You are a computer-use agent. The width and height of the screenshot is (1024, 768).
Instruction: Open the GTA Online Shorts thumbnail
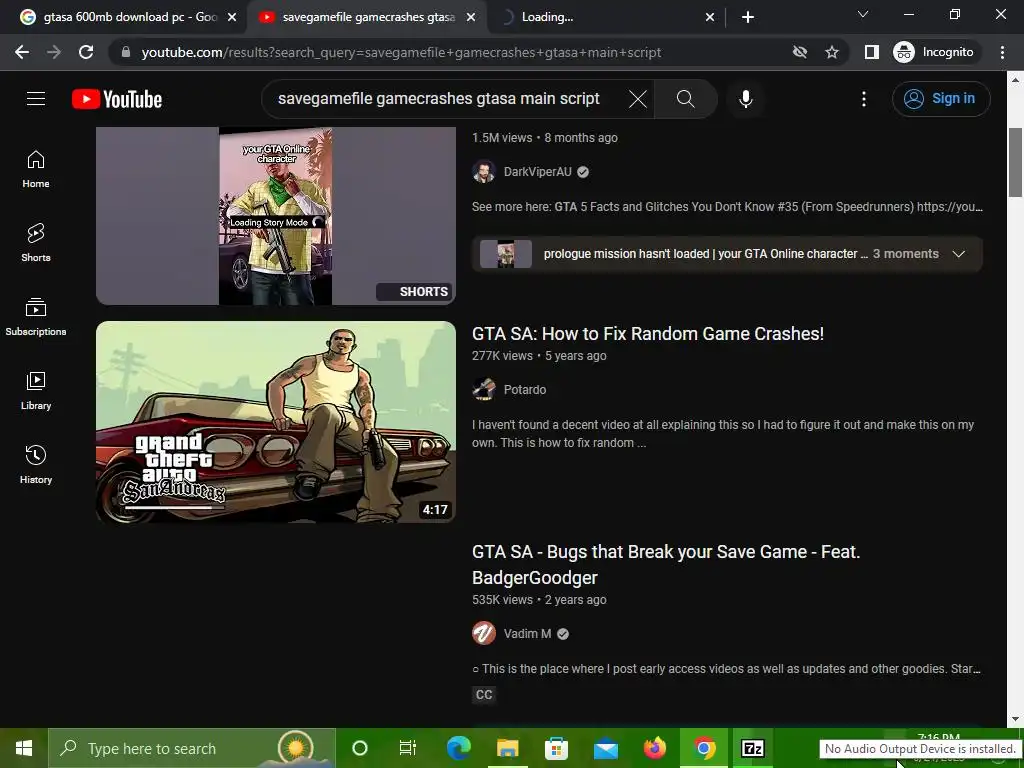click(276, 216)
